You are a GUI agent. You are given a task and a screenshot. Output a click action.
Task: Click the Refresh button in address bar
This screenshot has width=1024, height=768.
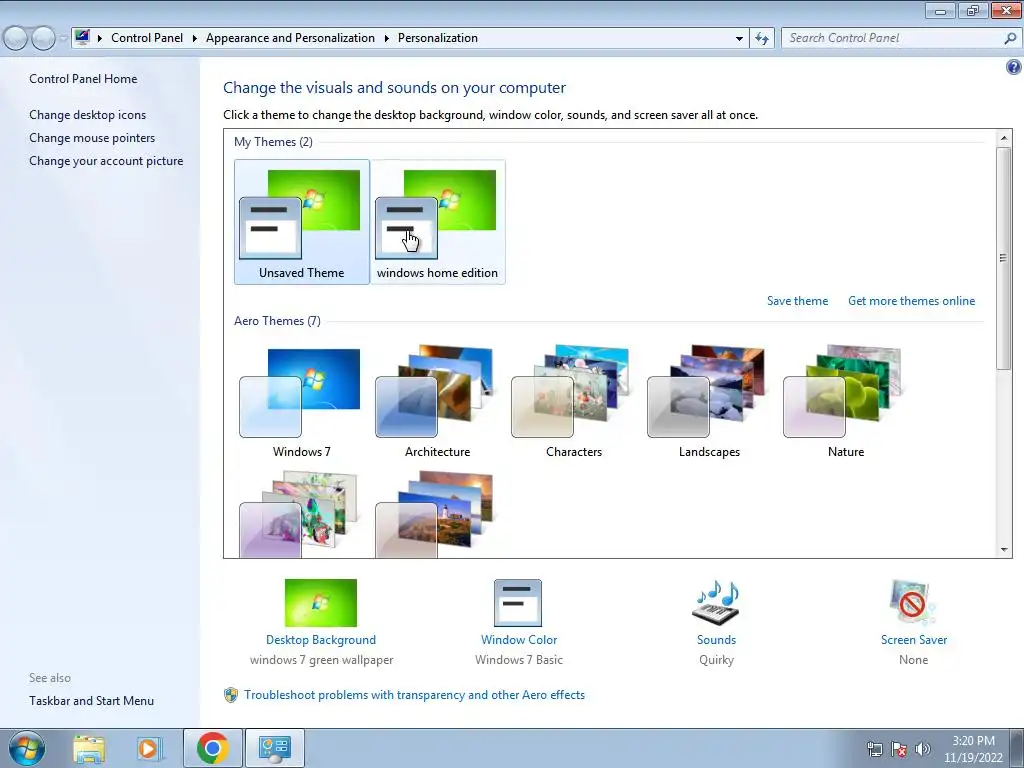[761, 39]
